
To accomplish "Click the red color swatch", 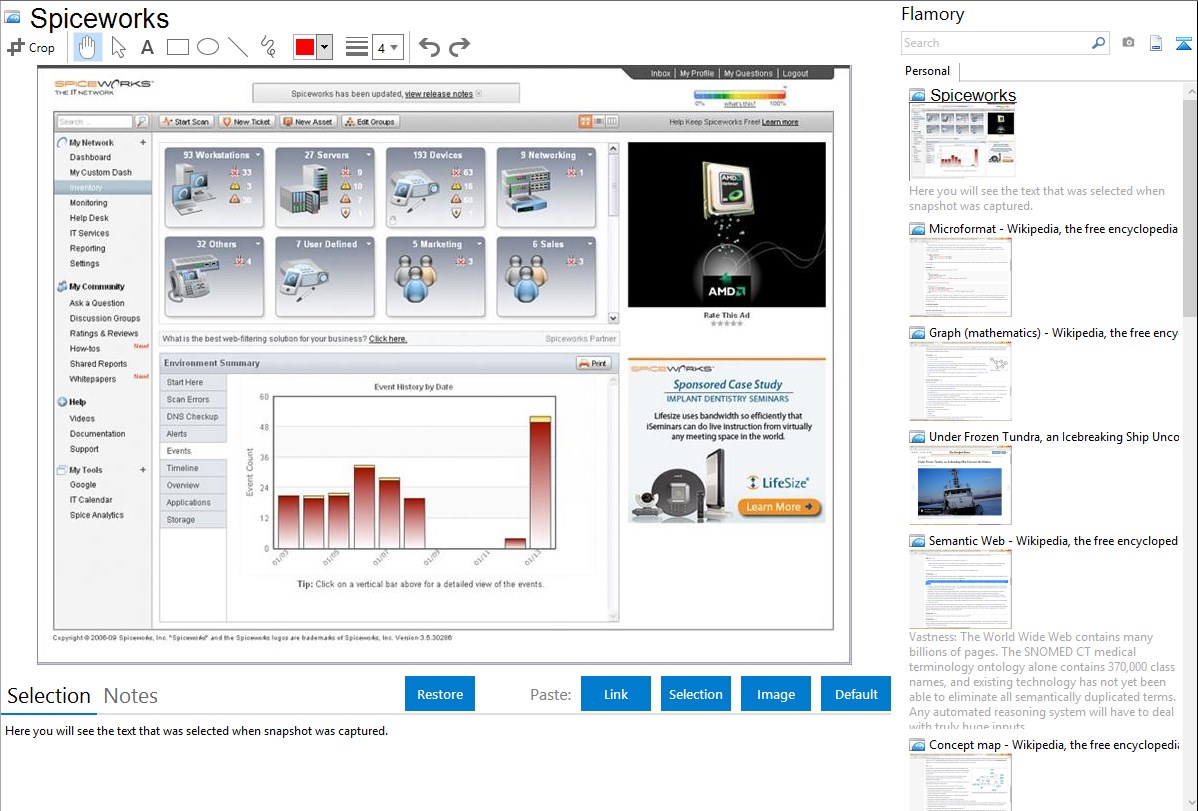I will tap(305, 47).
